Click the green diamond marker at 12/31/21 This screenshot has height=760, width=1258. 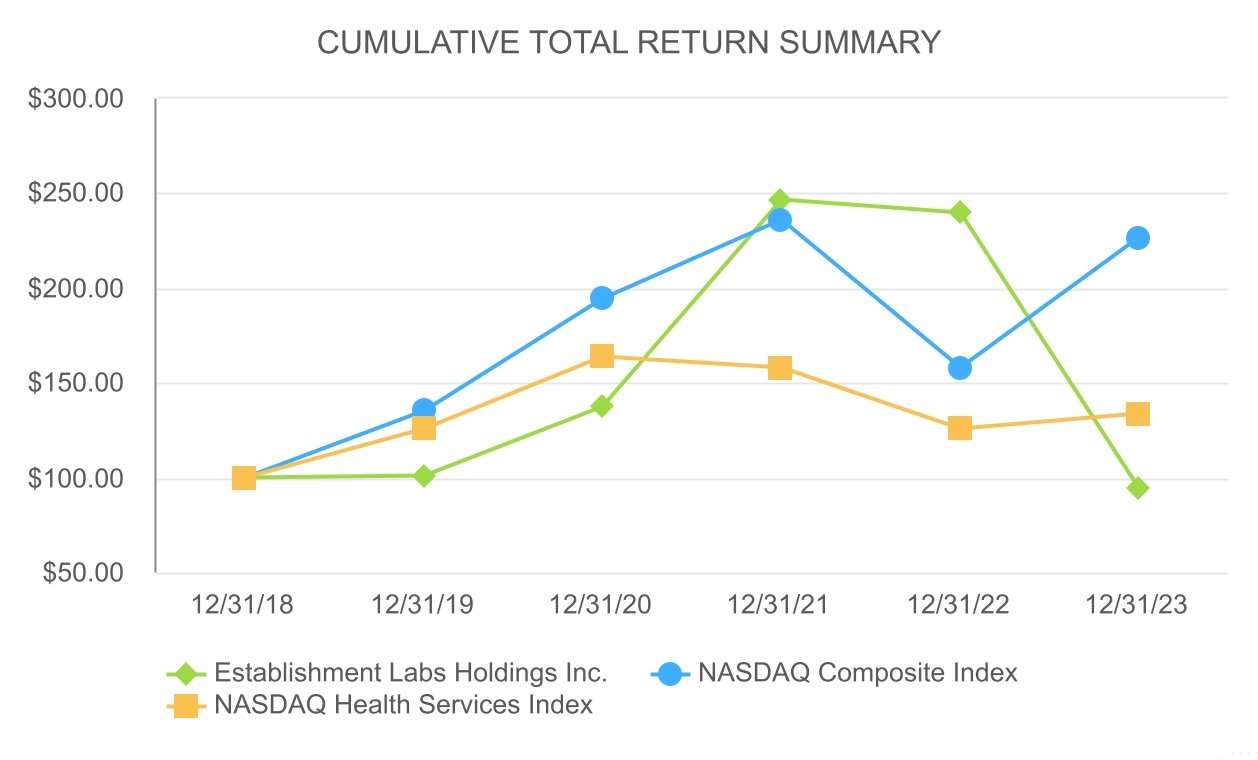click(780, 200)
